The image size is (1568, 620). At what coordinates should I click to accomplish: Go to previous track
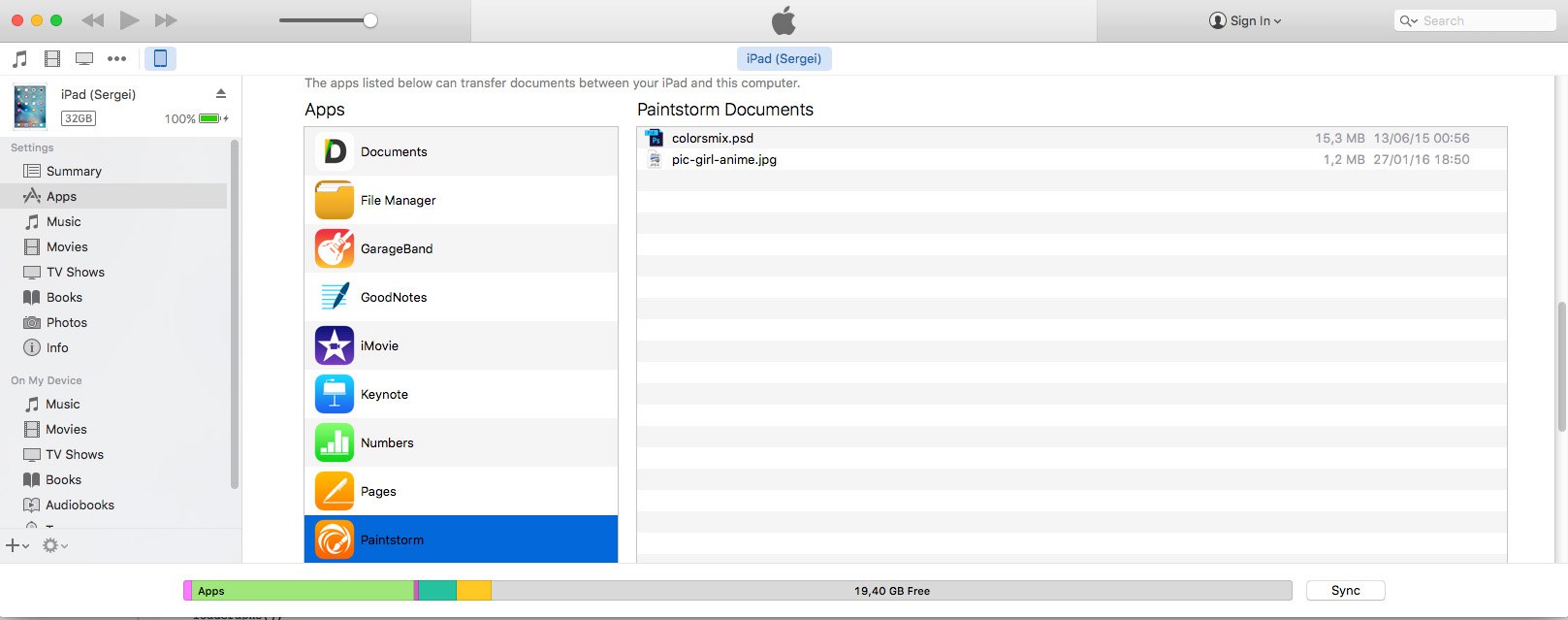point(92,20)
